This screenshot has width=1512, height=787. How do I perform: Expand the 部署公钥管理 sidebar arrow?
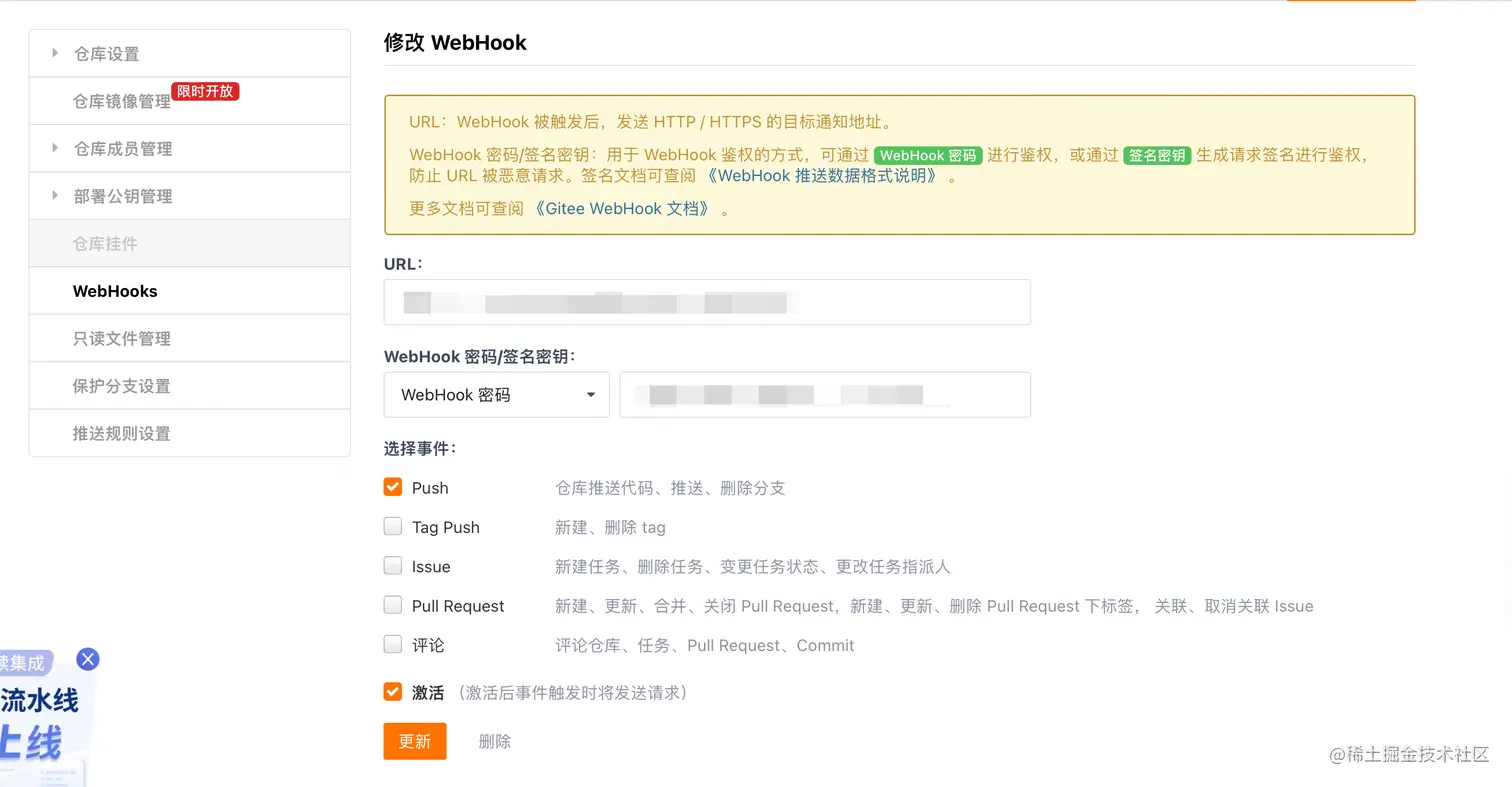55,195
